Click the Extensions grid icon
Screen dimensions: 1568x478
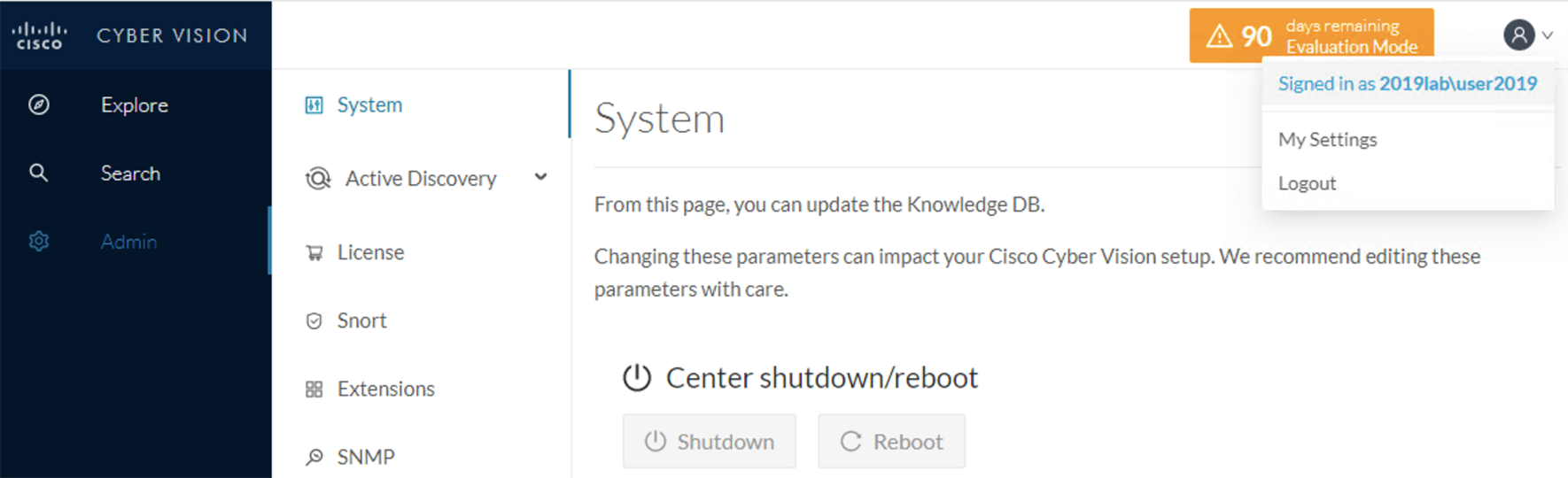point(314,389)
